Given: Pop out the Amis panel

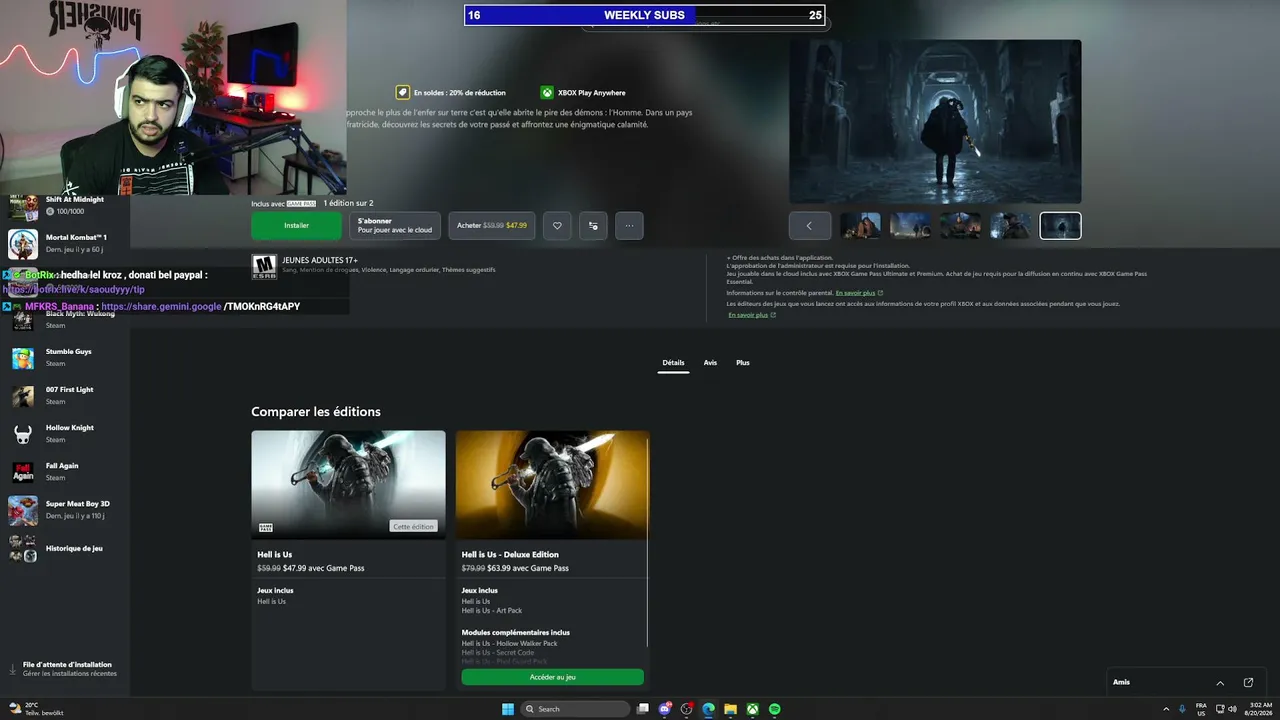Looking at the screenshot, I should click(x=1248, y=683).
